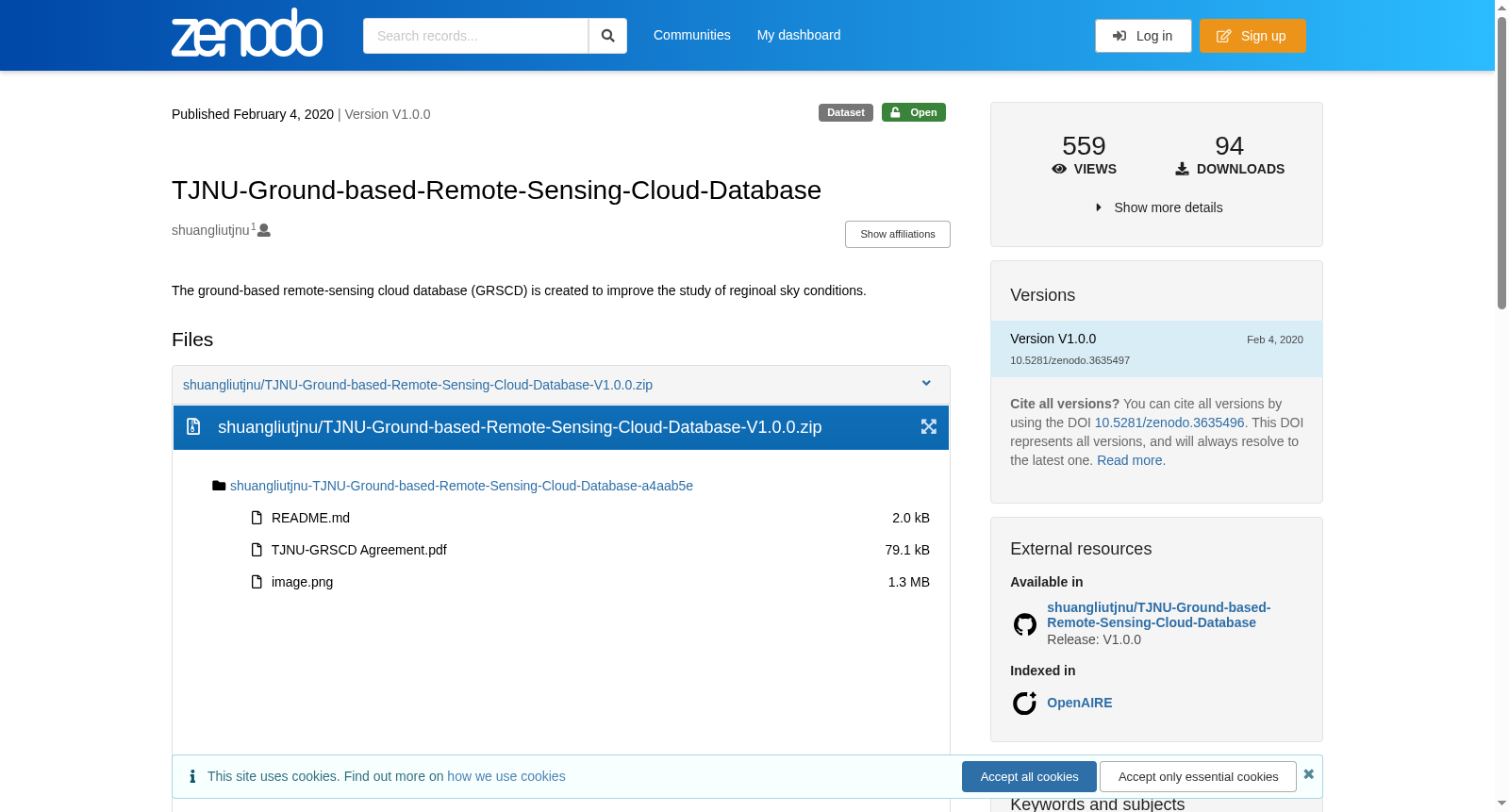
Task: Click the search magnifier button
Action: (x=607, y=36)
